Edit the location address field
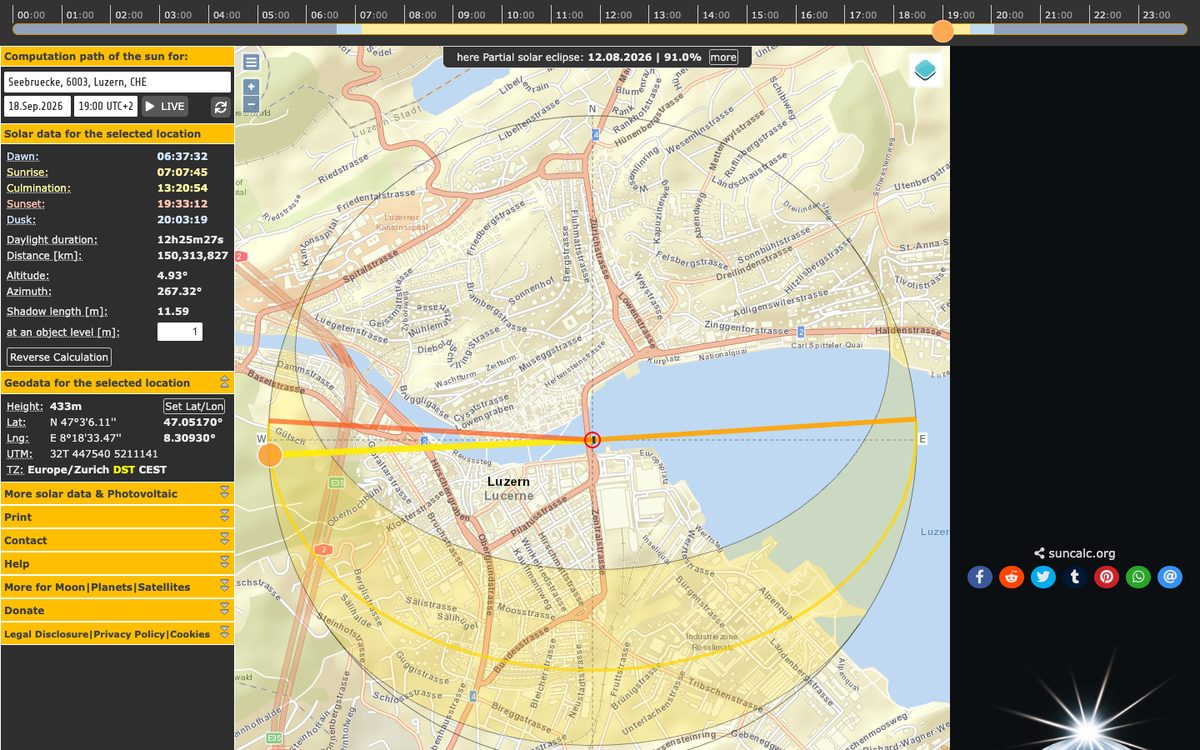This screenshot has width=1200, height=750. coord(118,82)
